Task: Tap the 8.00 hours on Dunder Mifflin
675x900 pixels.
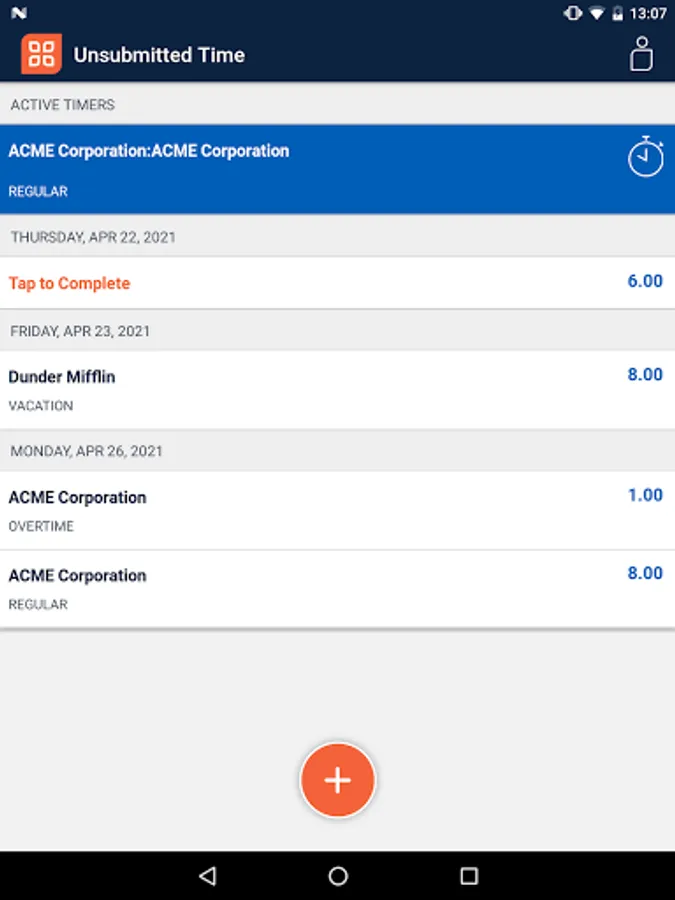Action: (x=645, y=374)
